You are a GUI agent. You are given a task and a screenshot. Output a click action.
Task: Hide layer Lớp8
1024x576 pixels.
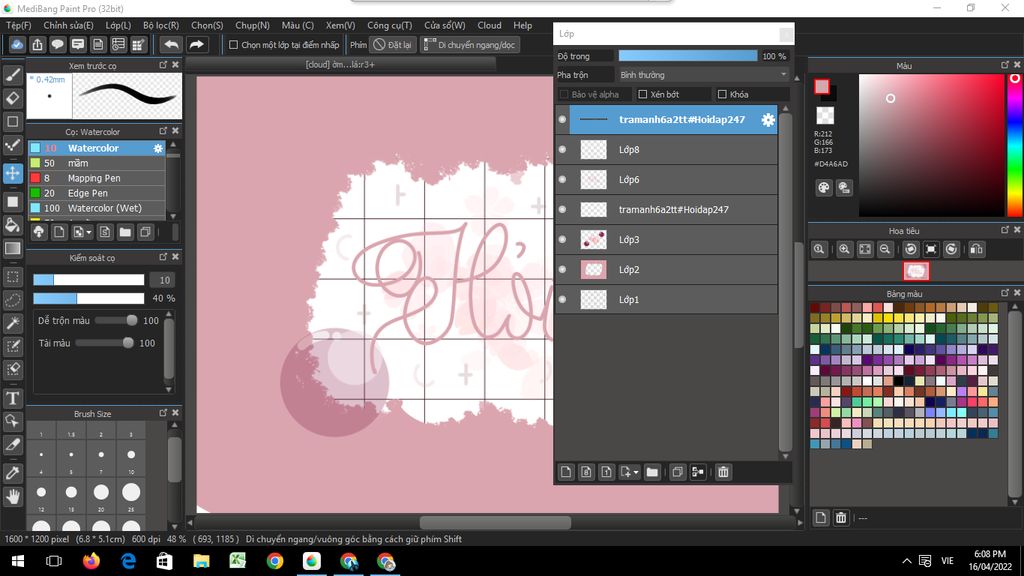click(x=562, y=150)
